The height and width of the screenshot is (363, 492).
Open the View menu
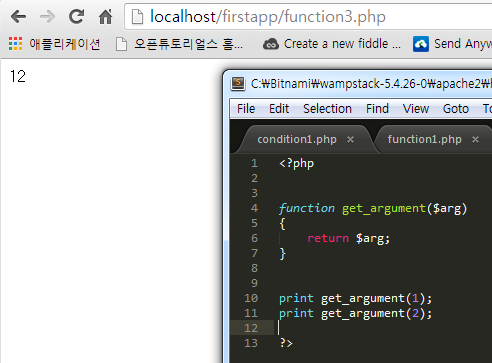pos(416,109)
